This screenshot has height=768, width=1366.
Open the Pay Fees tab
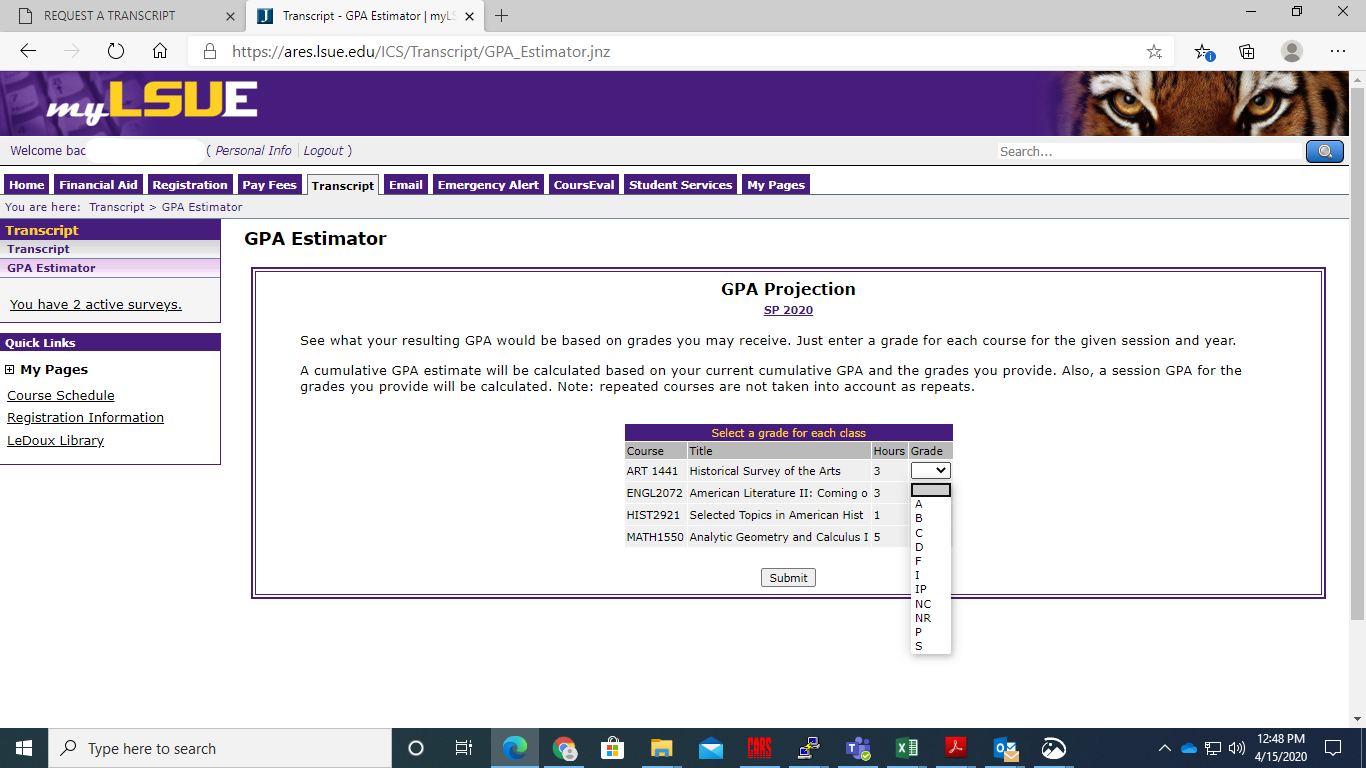(269, 185)
